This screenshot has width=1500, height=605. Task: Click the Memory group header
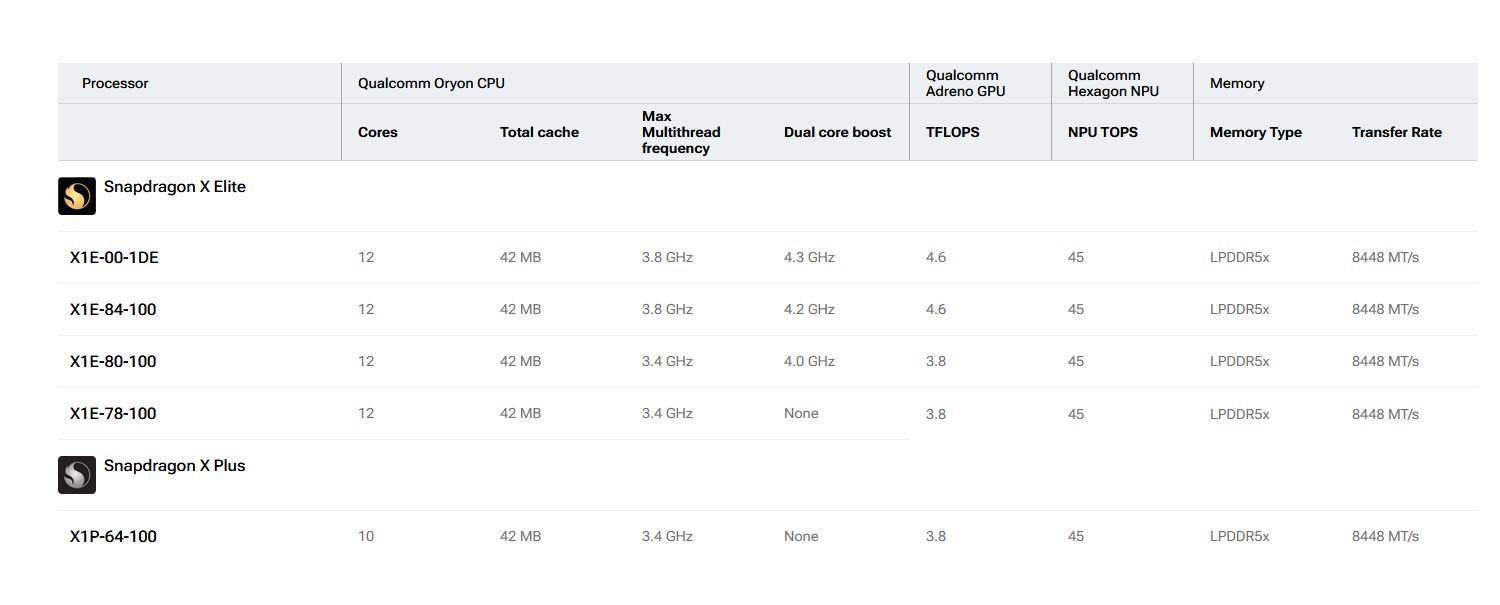(1237, 84)
